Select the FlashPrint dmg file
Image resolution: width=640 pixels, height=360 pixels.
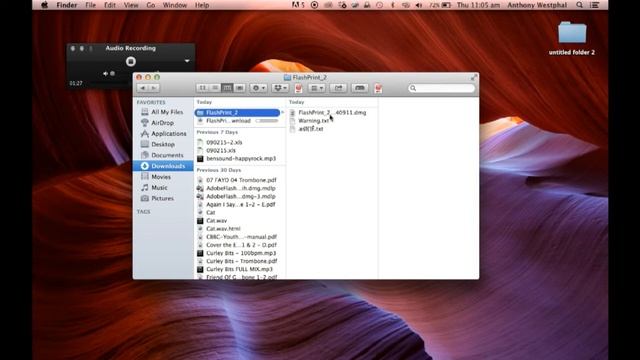point(332,113)
